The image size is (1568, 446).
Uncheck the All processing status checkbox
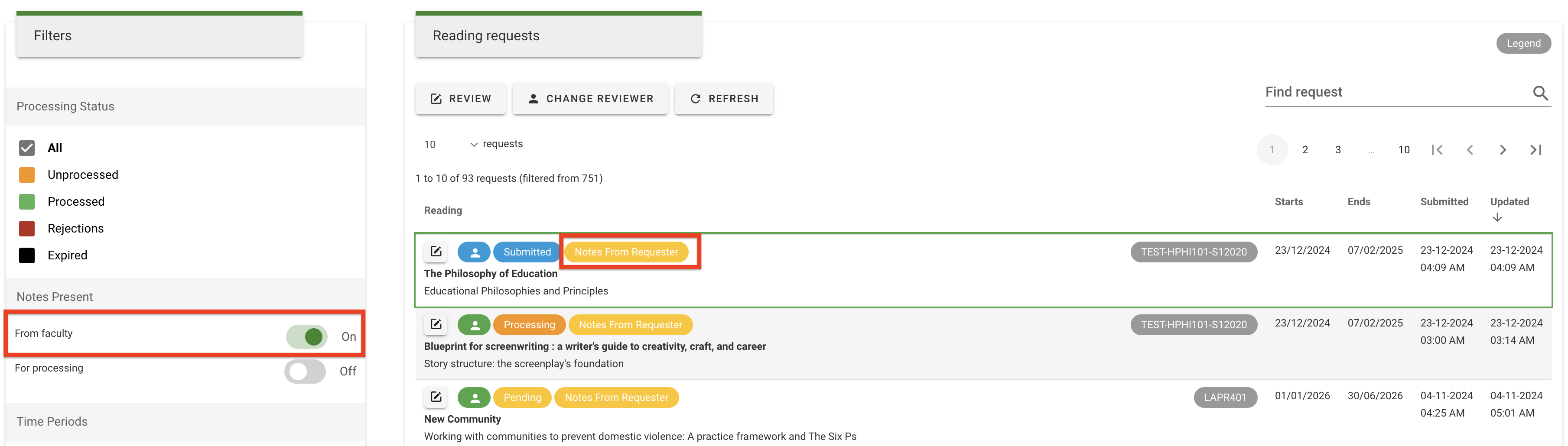tap(27, 148)
